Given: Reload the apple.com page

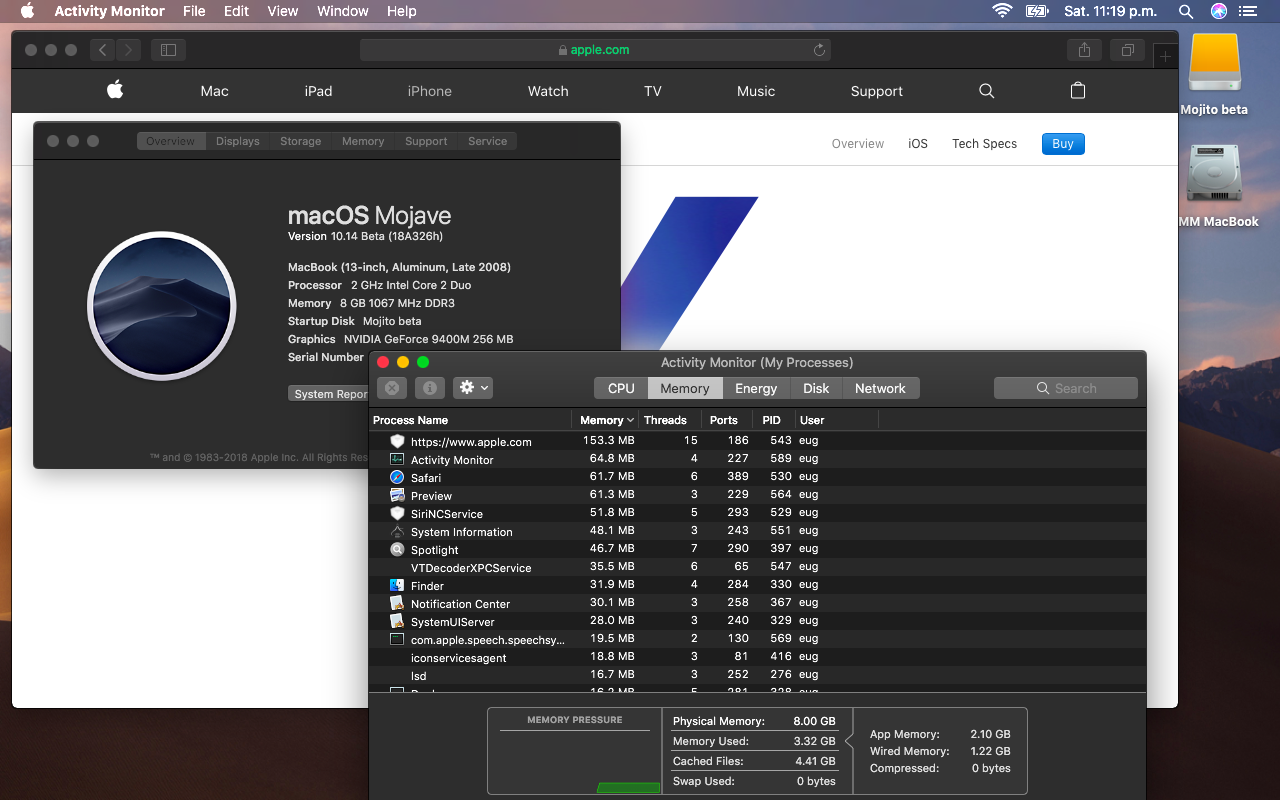Looking at the screenshot, I should click(x=819, y=50).
